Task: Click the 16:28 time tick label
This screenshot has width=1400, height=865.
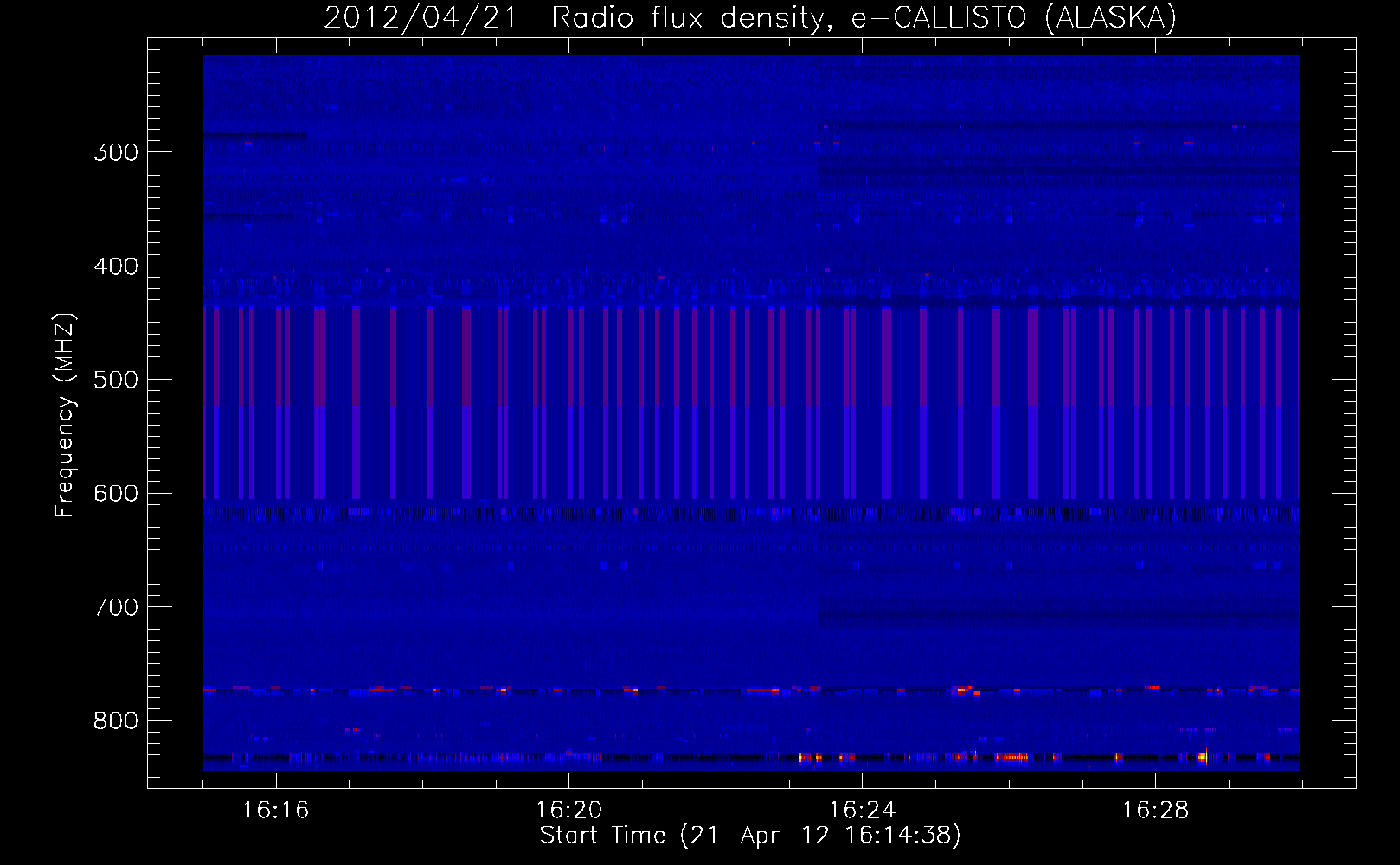Action: [1155, 810]
